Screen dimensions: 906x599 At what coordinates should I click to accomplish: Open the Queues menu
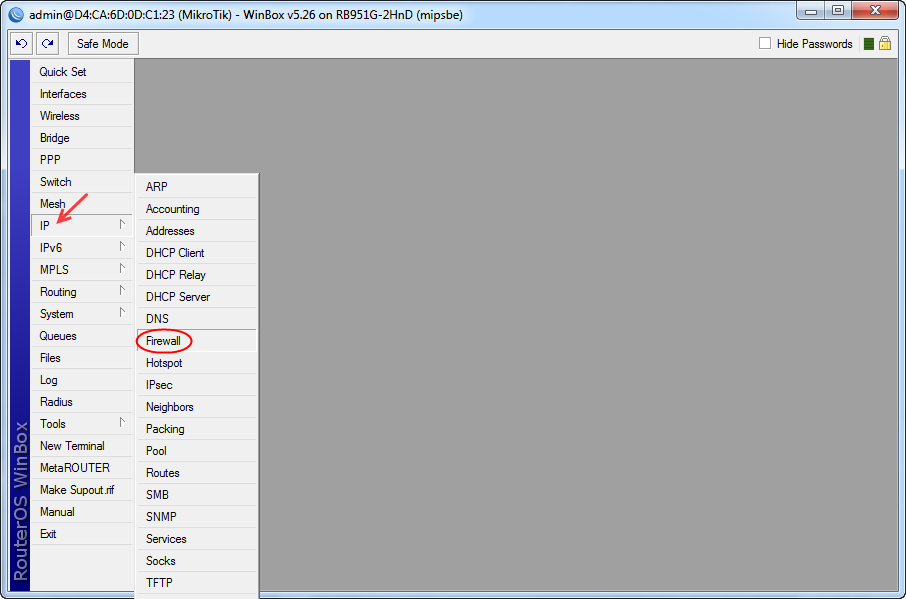[x=81, y=336]
